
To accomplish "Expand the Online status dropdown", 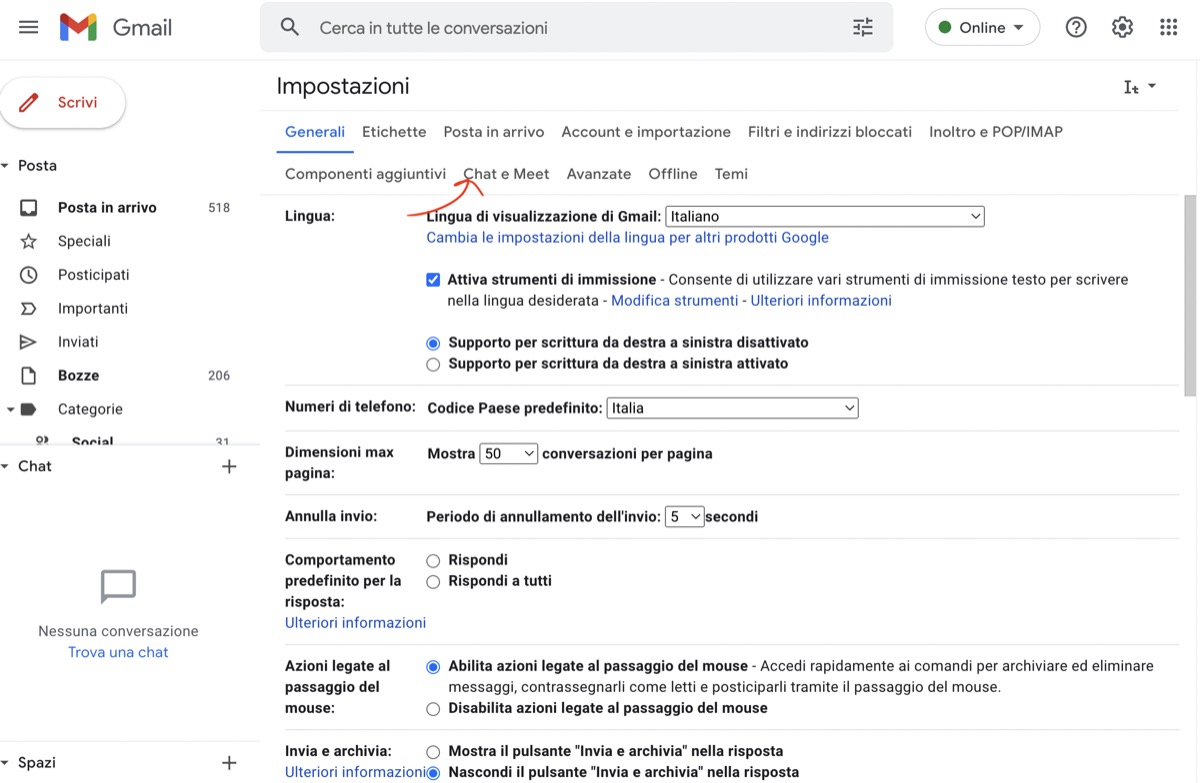I will click(982, 28).
